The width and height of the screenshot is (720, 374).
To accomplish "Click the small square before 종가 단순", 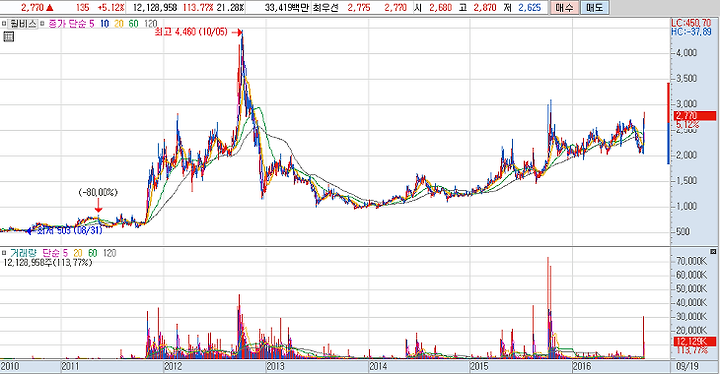I will click(x=42, y=23).
